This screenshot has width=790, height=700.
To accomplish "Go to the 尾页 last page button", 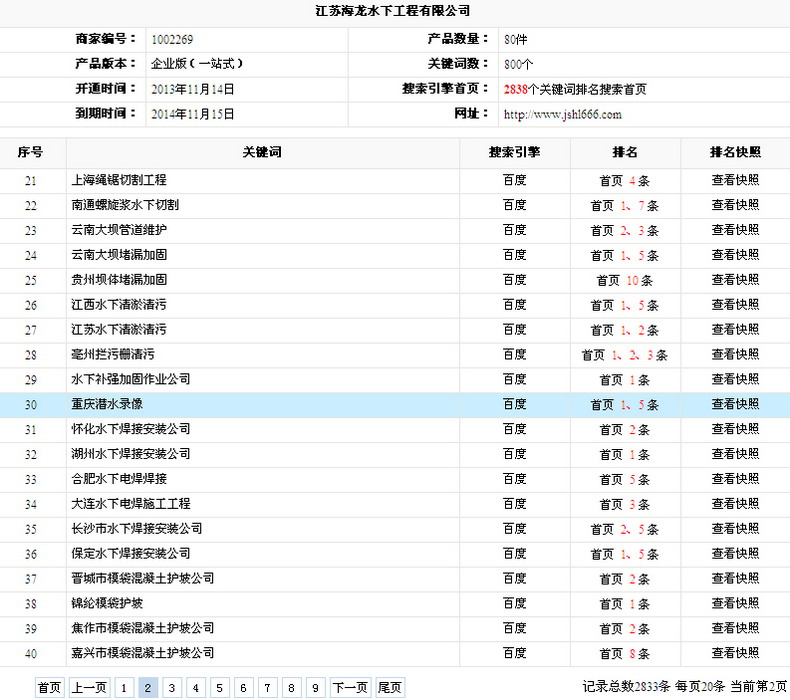I will point(390,687).
